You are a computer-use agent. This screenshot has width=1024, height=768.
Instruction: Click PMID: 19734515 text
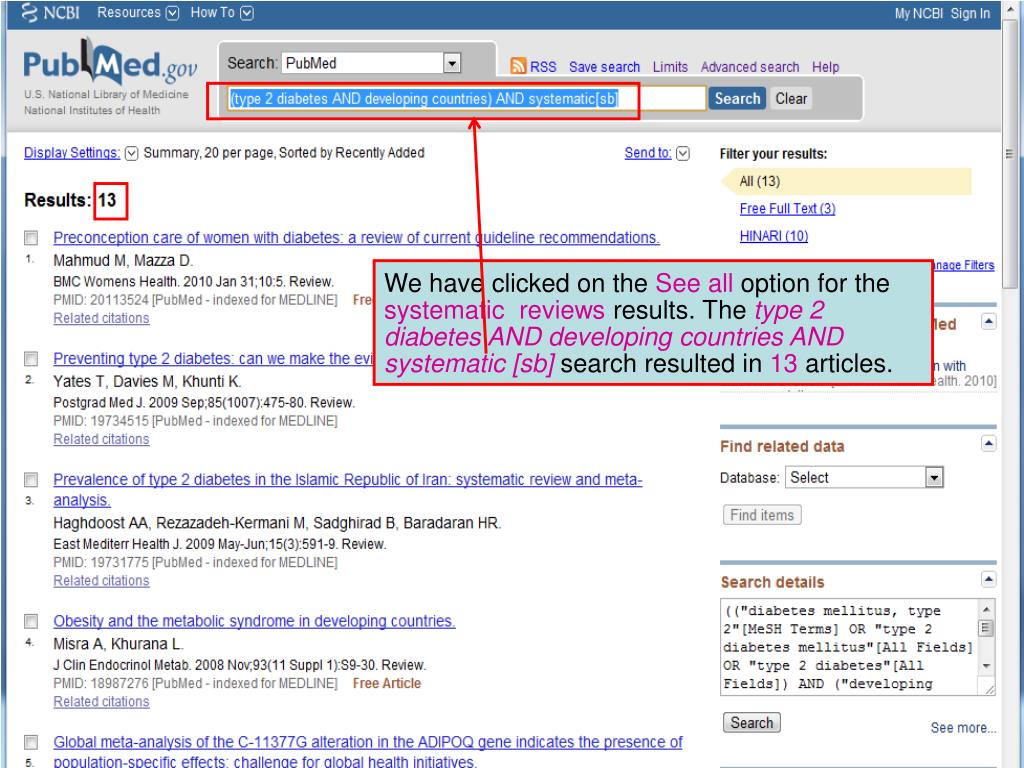tap(101, 421)
